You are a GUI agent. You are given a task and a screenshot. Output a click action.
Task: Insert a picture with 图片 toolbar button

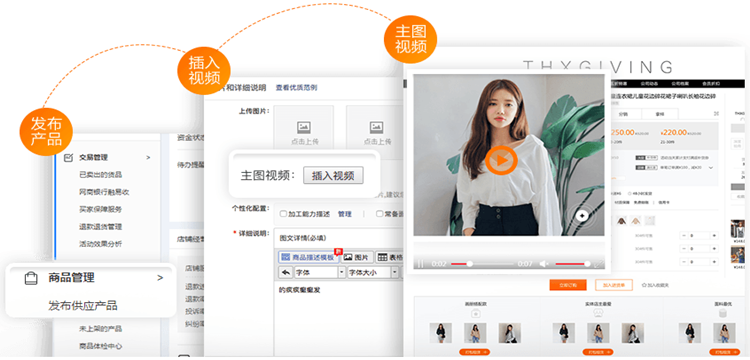point(357,257)
